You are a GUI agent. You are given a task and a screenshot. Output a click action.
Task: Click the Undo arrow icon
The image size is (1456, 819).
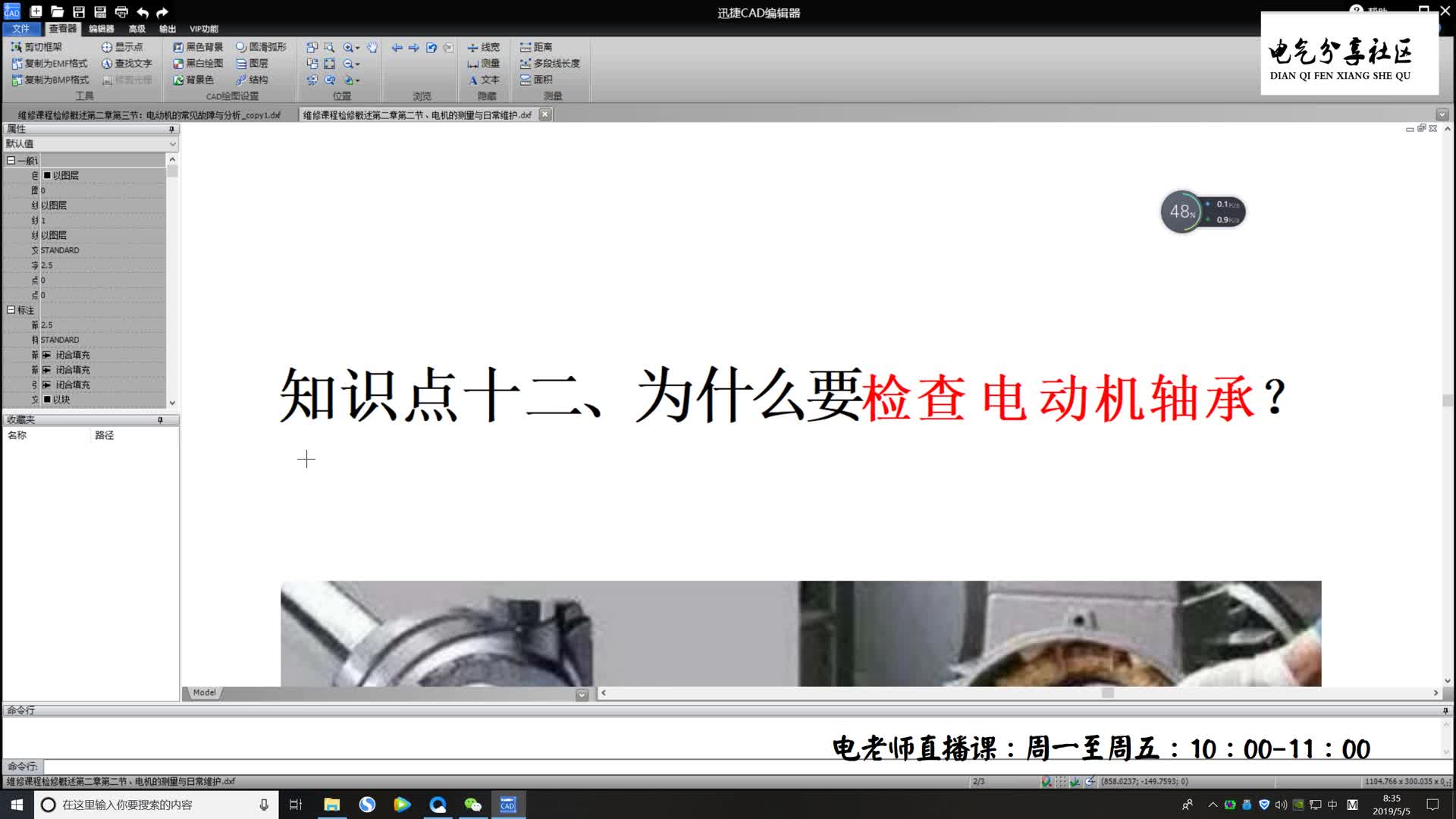[x=143, y=12]
